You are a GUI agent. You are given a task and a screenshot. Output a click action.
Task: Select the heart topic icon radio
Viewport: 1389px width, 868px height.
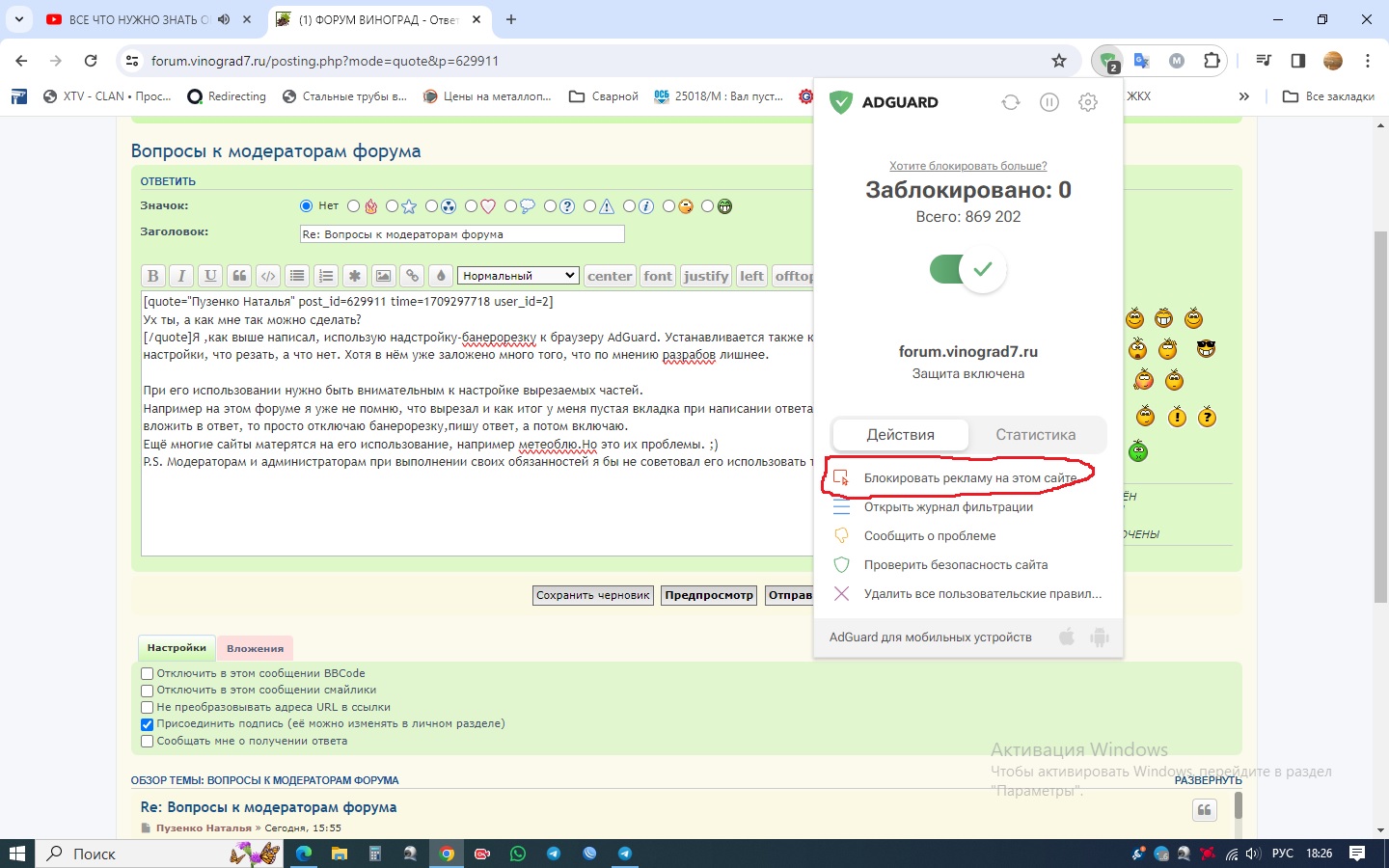pos(472,206)
